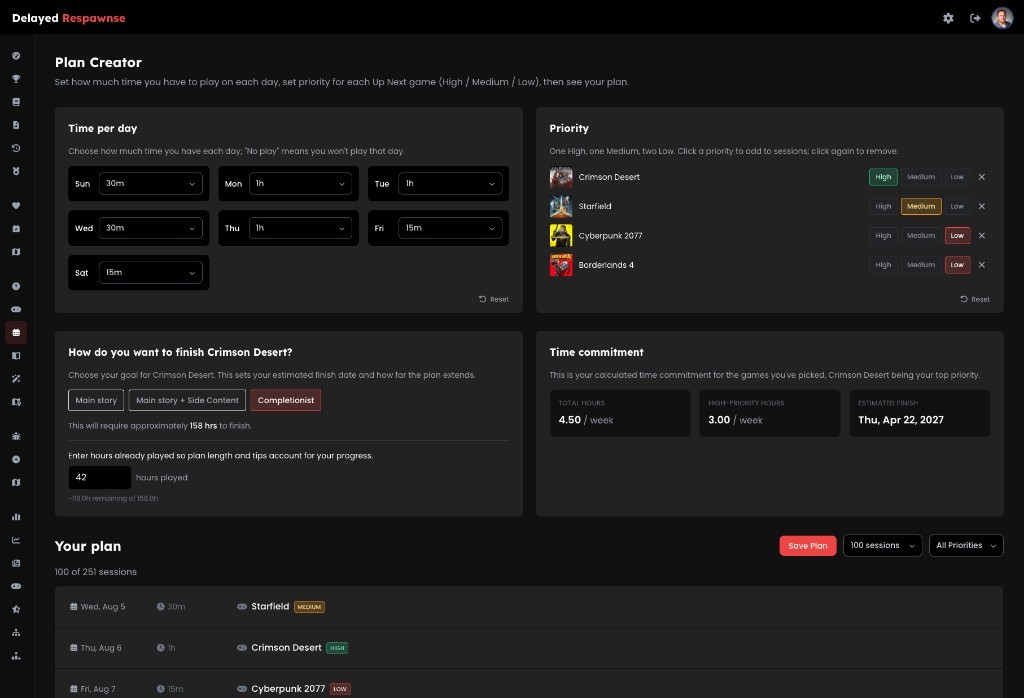
Task: Expand the 100 sessions dropdown
Action: (882, 545)
